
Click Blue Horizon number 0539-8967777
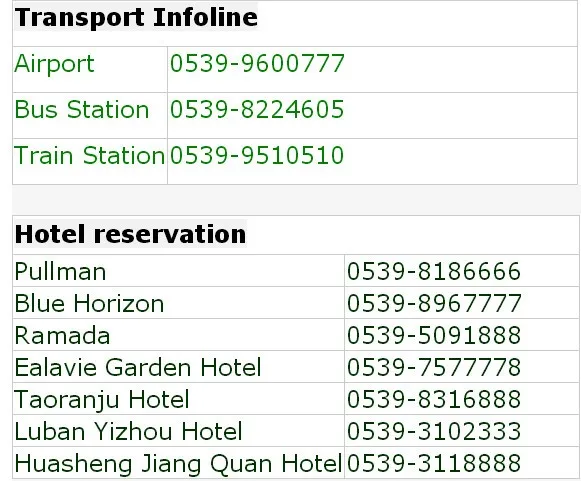(x=434, y=303)
